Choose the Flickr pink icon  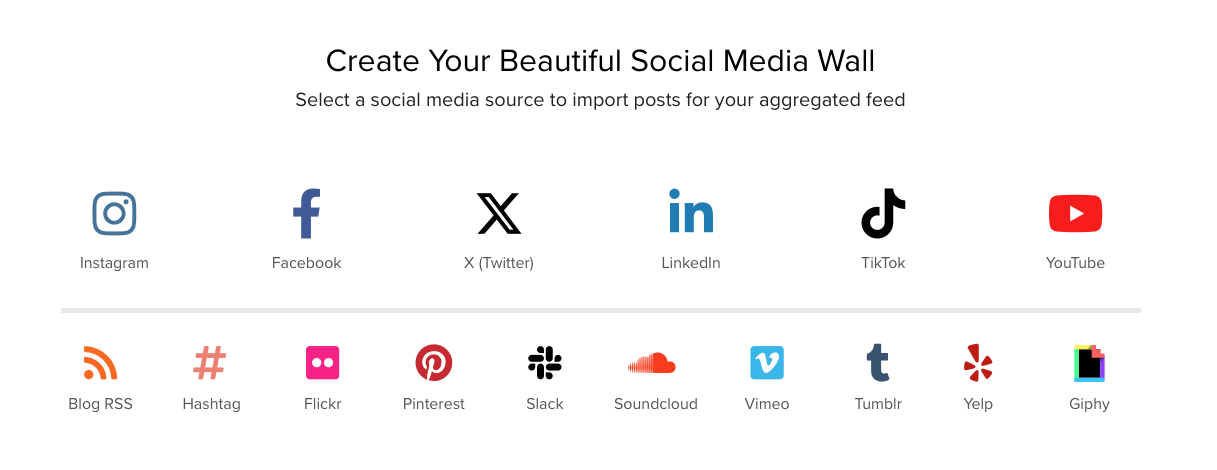pos(322,363)
